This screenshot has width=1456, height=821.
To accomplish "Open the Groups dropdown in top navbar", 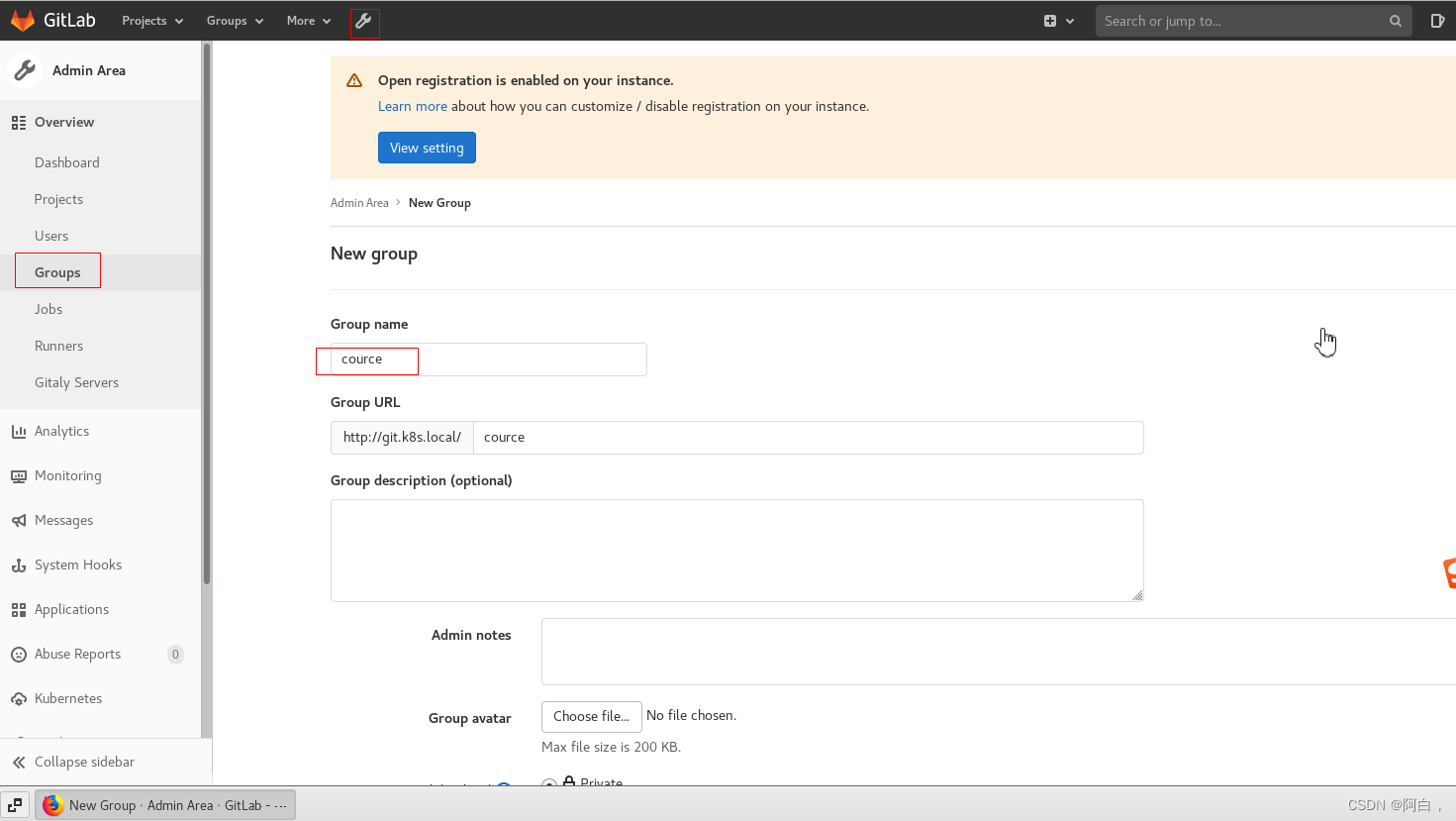I will click(x=235, y=21).
